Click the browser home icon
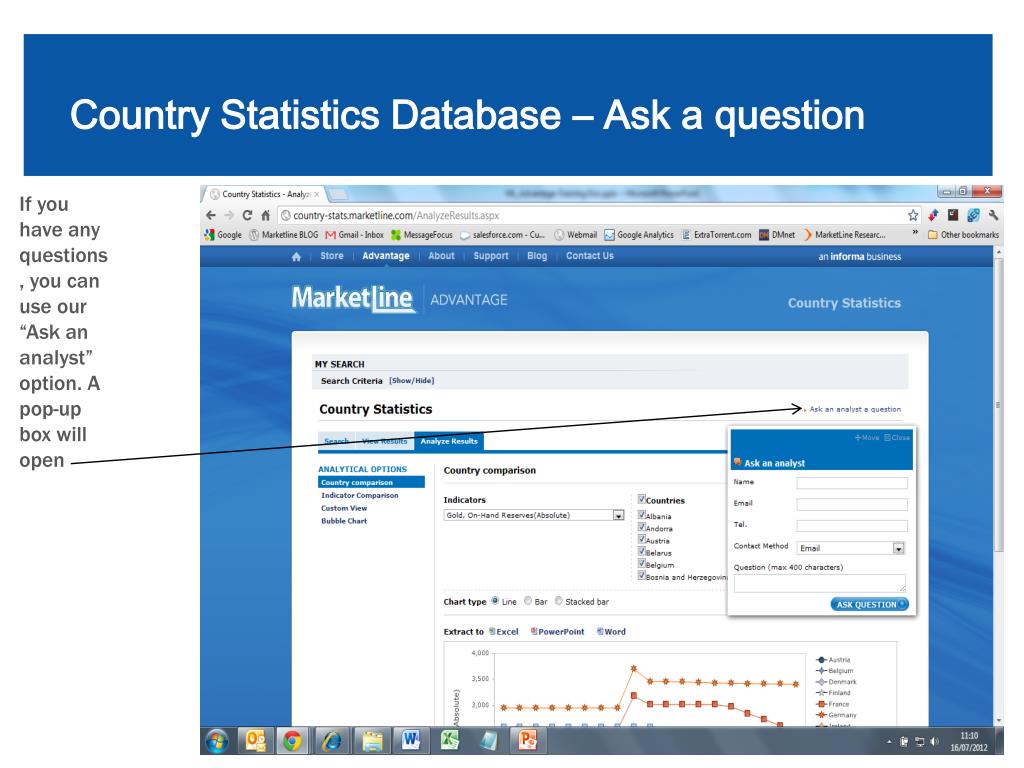 tap(265, 215)
